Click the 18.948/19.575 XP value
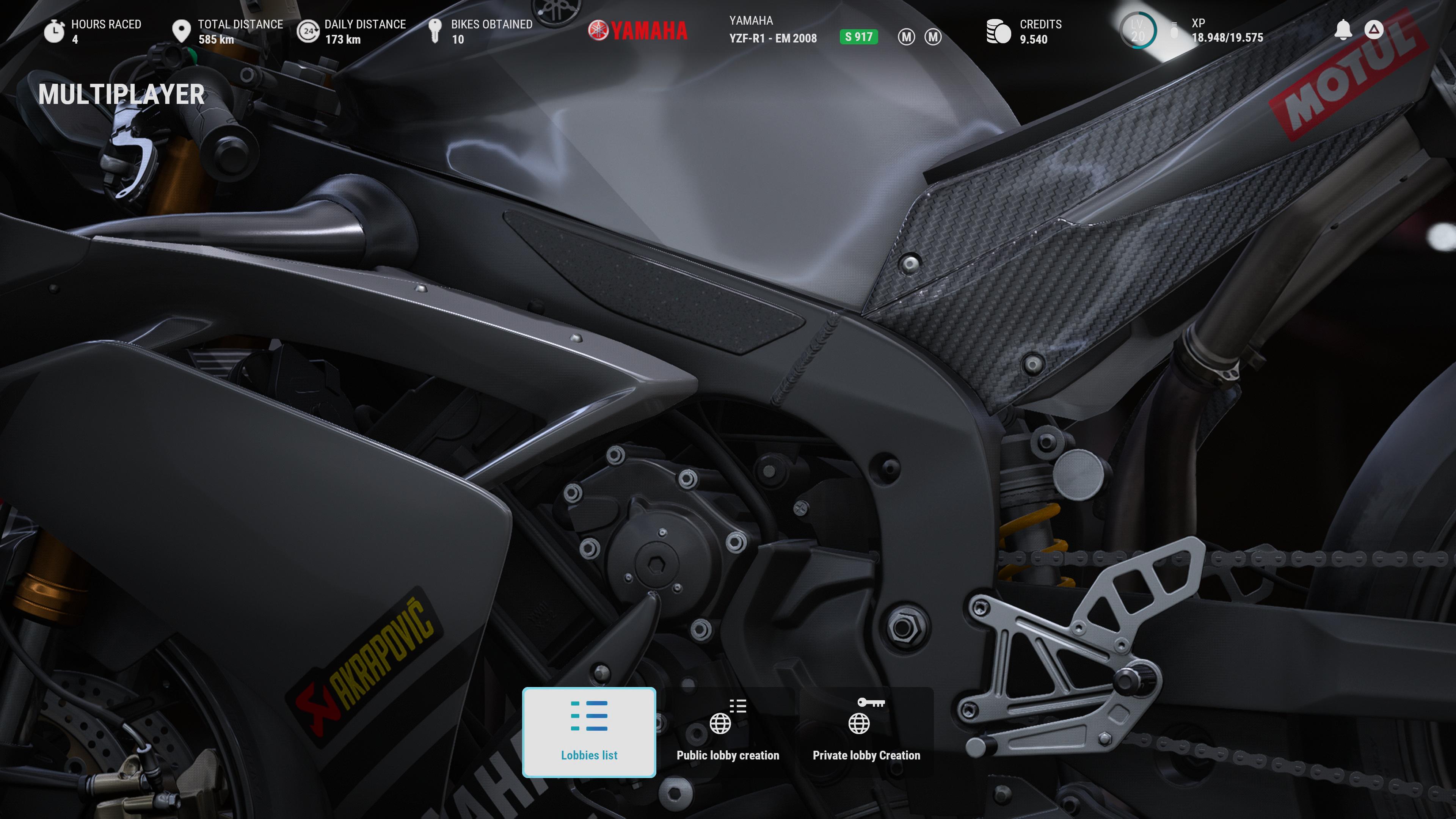The image size is (1456, 819). [x=1227, y=38]
